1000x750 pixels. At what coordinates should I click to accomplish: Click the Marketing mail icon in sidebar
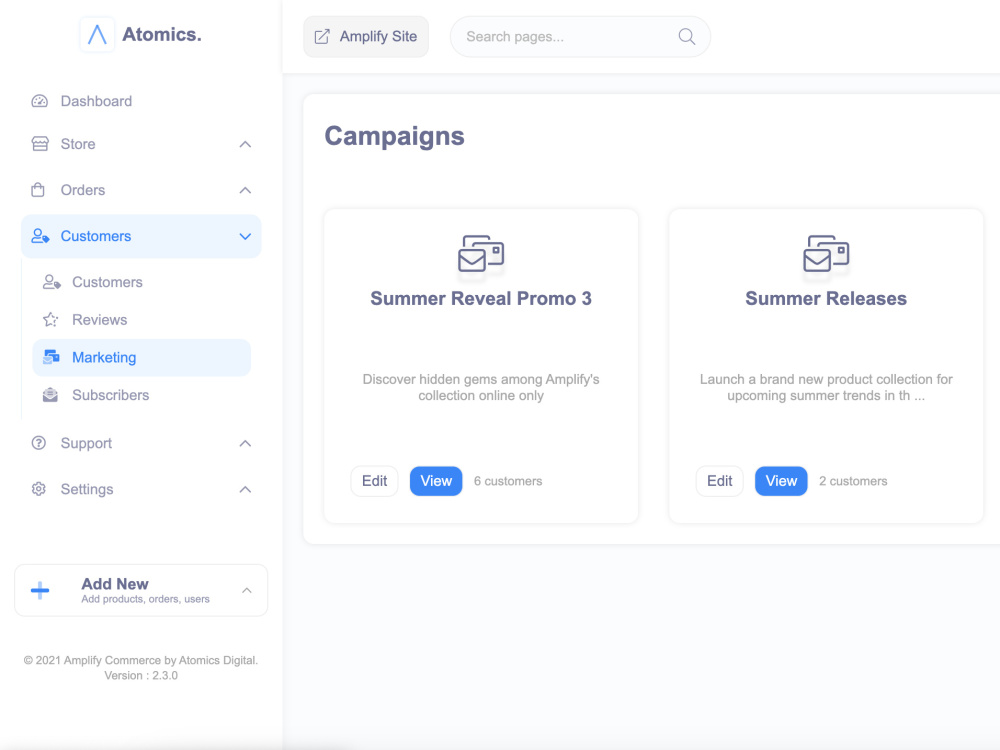pos(51,357)
